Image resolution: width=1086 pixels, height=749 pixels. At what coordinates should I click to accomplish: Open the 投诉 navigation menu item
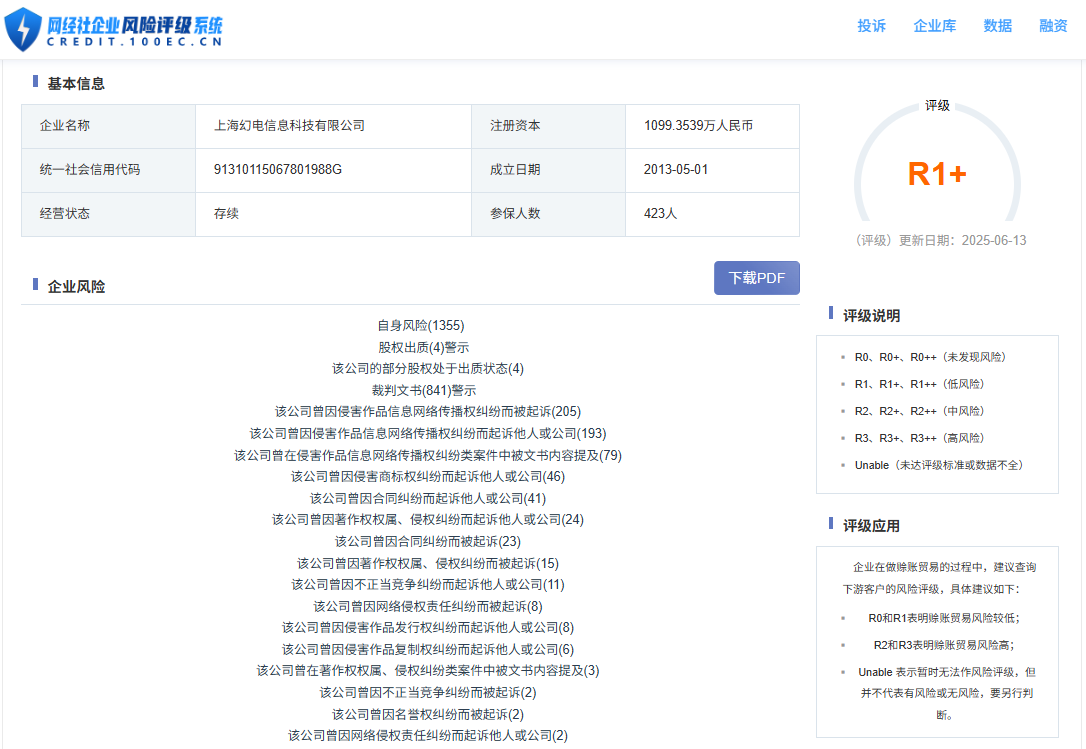(x=871, y=26)
